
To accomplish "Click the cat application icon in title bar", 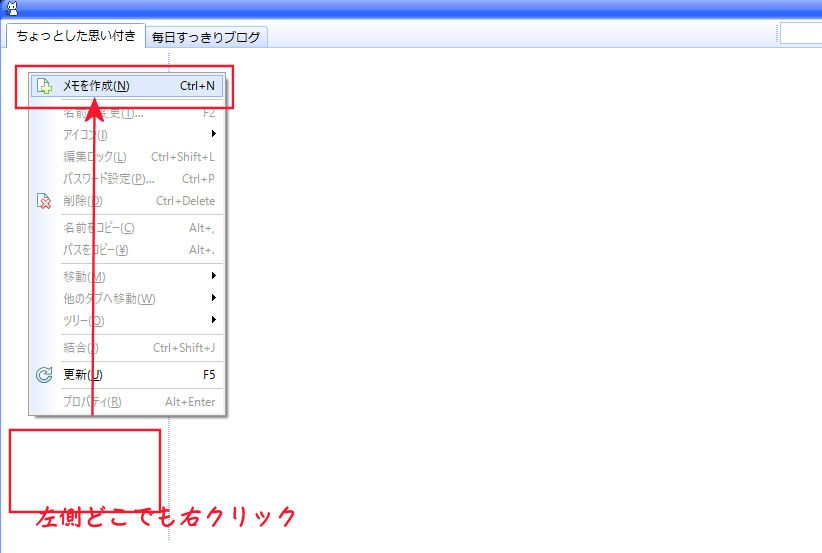I will tap(12, 8).
